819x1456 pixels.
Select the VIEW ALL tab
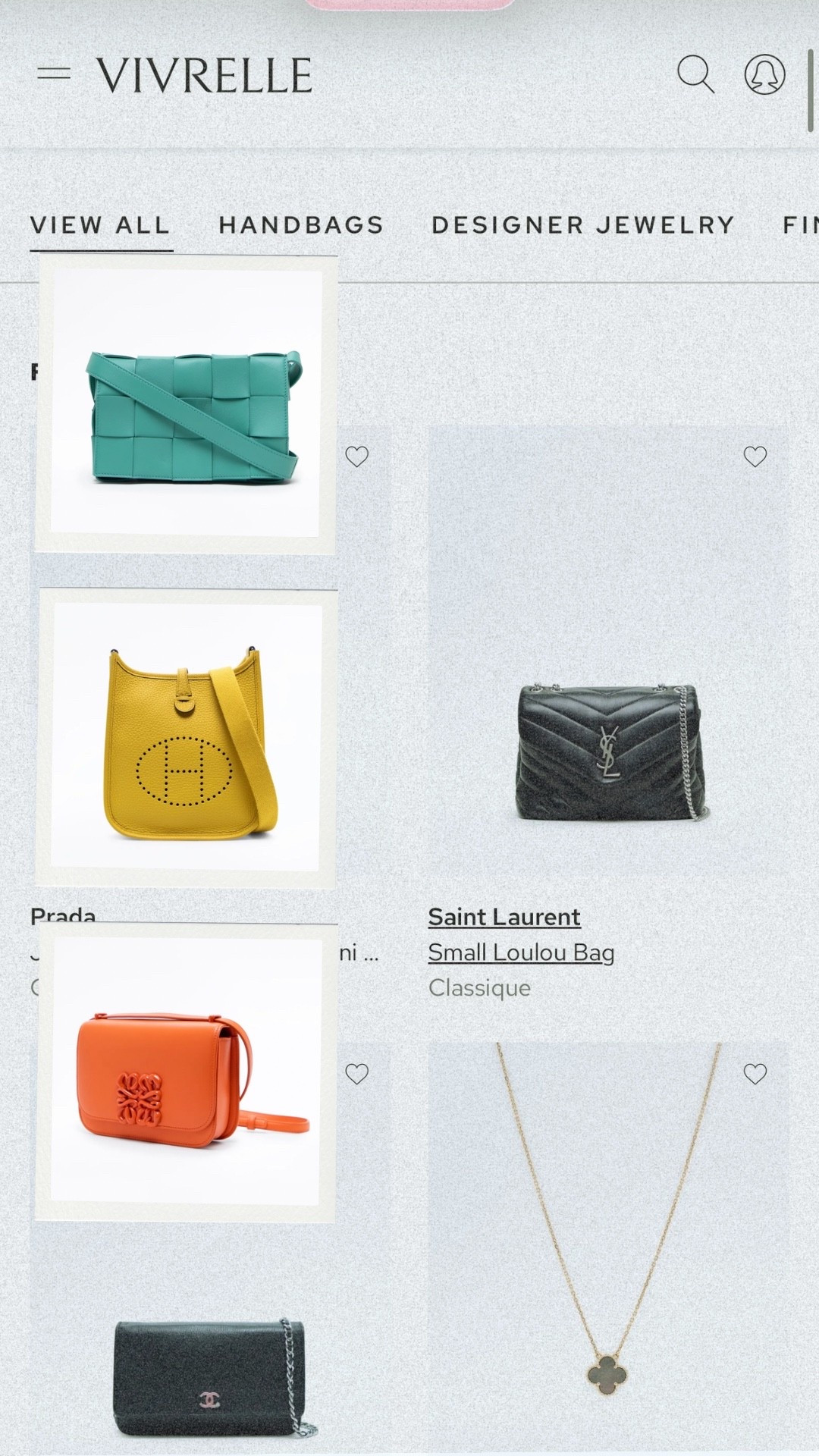[100, 225]
